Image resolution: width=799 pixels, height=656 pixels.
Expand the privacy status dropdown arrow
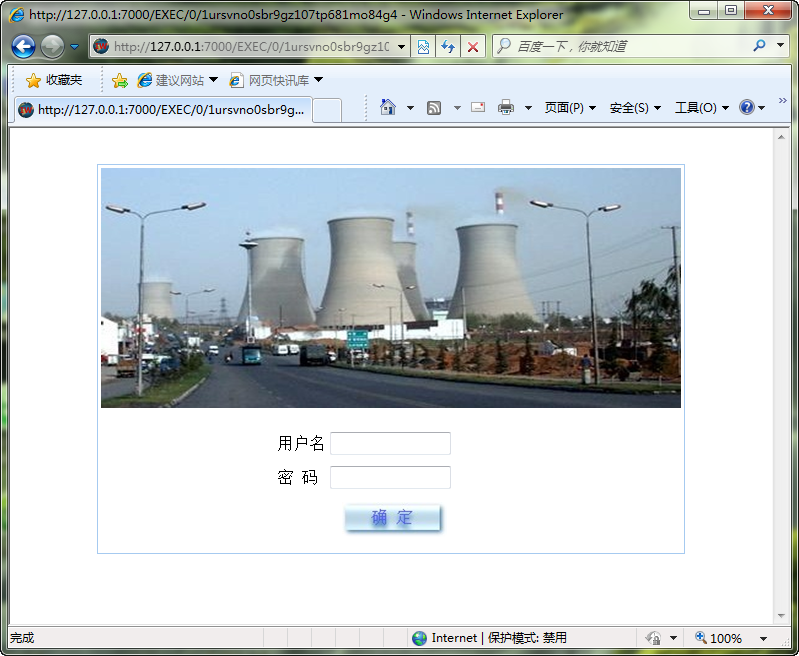[673, 638]
